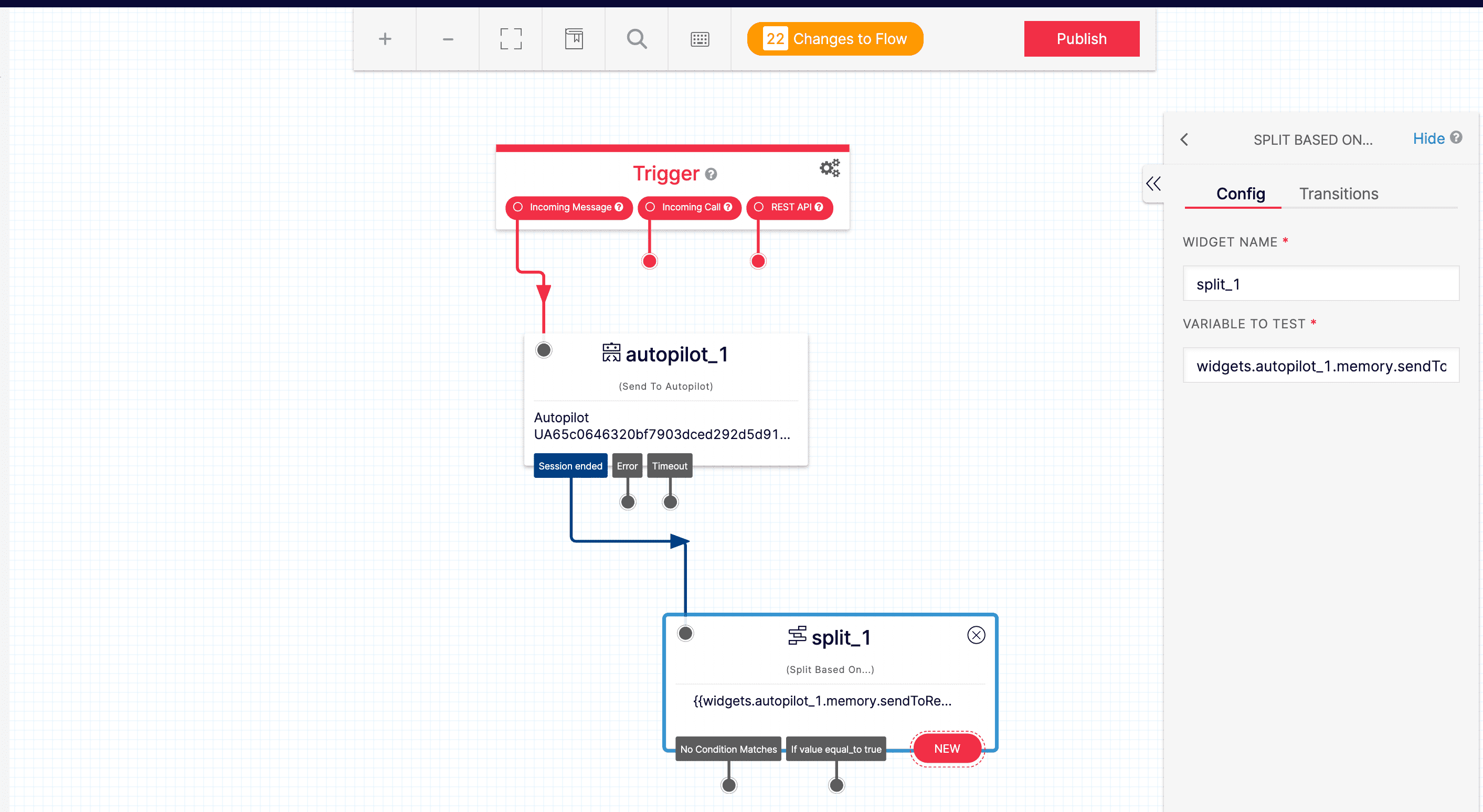
Task: Click the Widget Name input field
Action: coord(1320,284)
